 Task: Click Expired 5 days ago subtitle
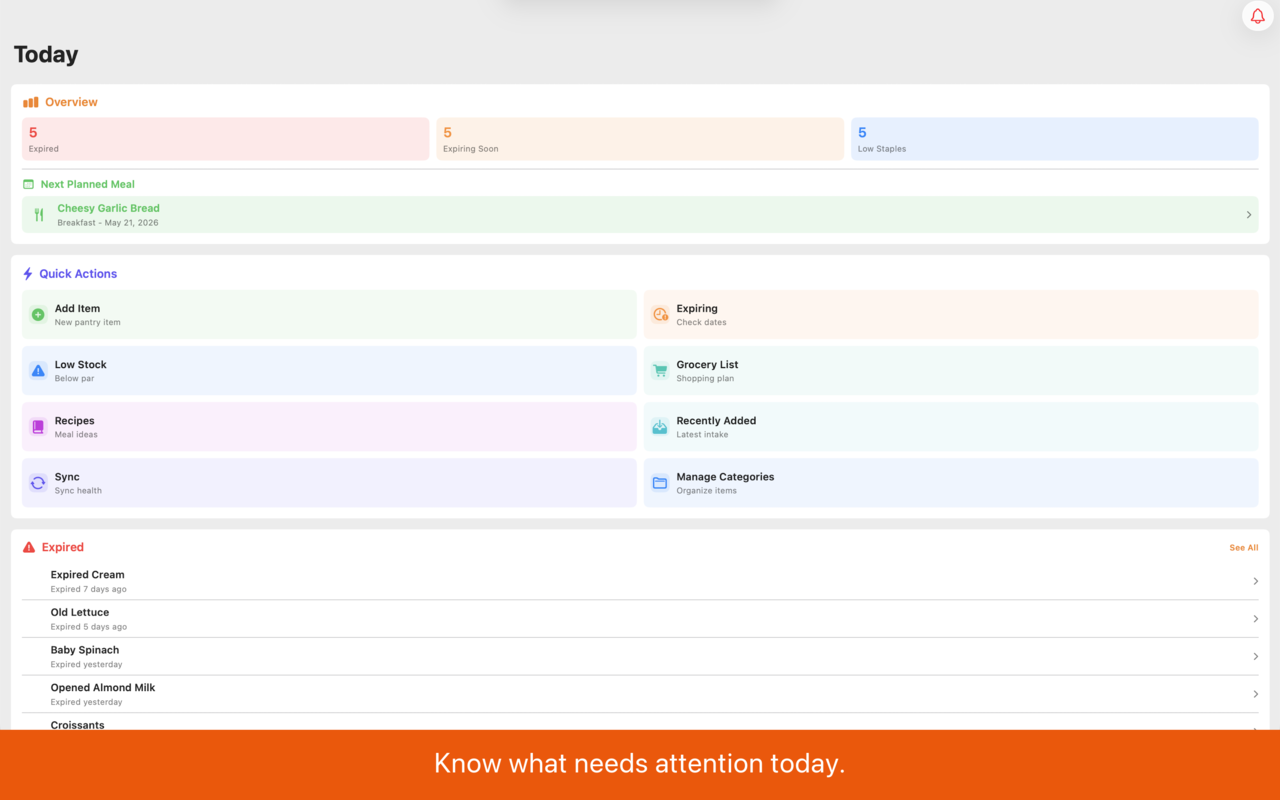pos(89,627)
